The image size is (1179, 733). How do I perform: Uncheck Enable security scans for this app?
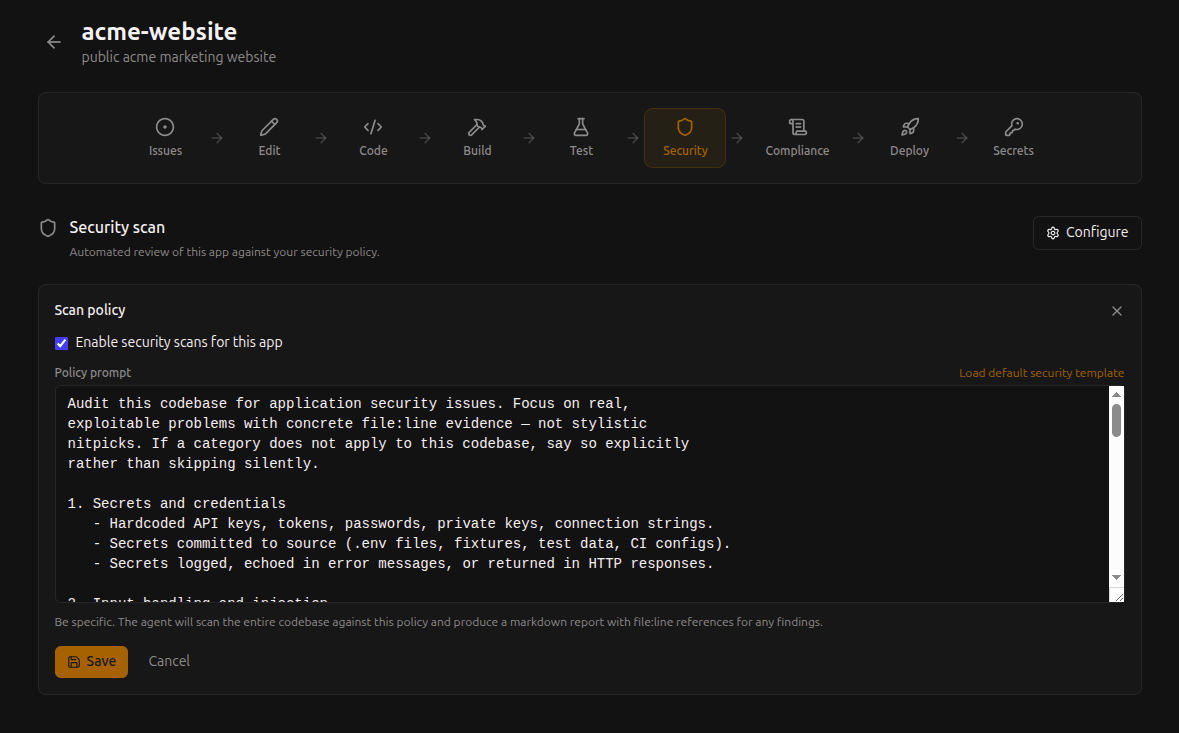[62, 343]
